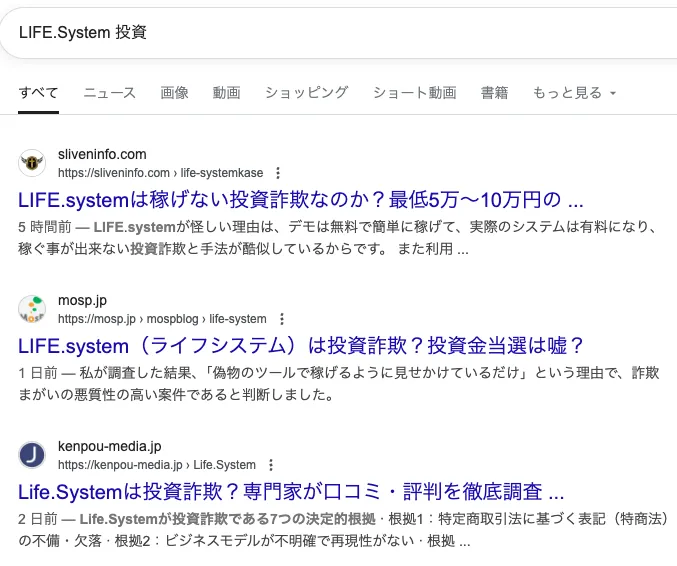Click the https://kenpou-media.jp › Life.System URL

(x=157, y=465)
